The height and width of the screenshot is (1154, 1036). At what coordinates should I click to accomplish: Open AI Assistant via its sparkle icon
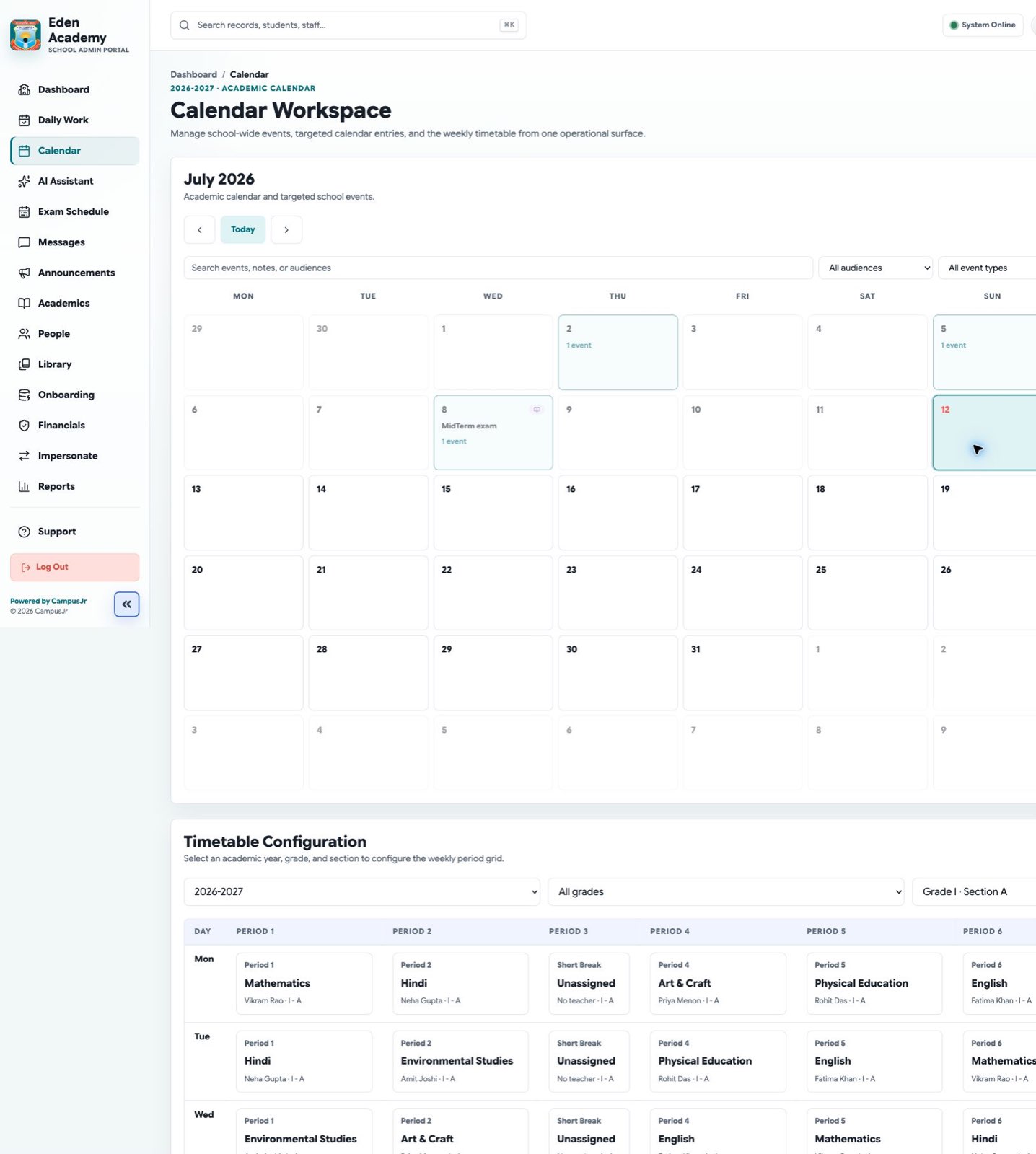[x=24, y=181]
